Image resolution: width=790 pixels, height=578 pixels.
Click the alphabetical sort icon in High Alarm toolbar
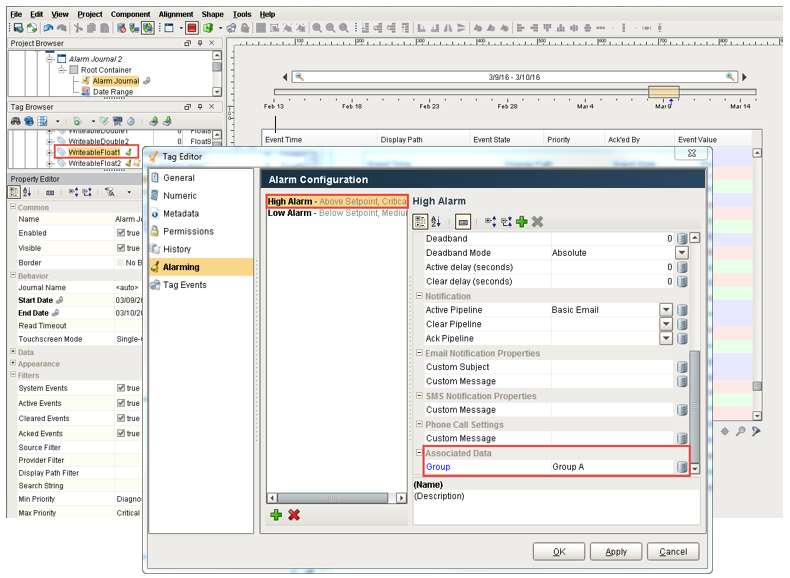click(x=436, y=222)
